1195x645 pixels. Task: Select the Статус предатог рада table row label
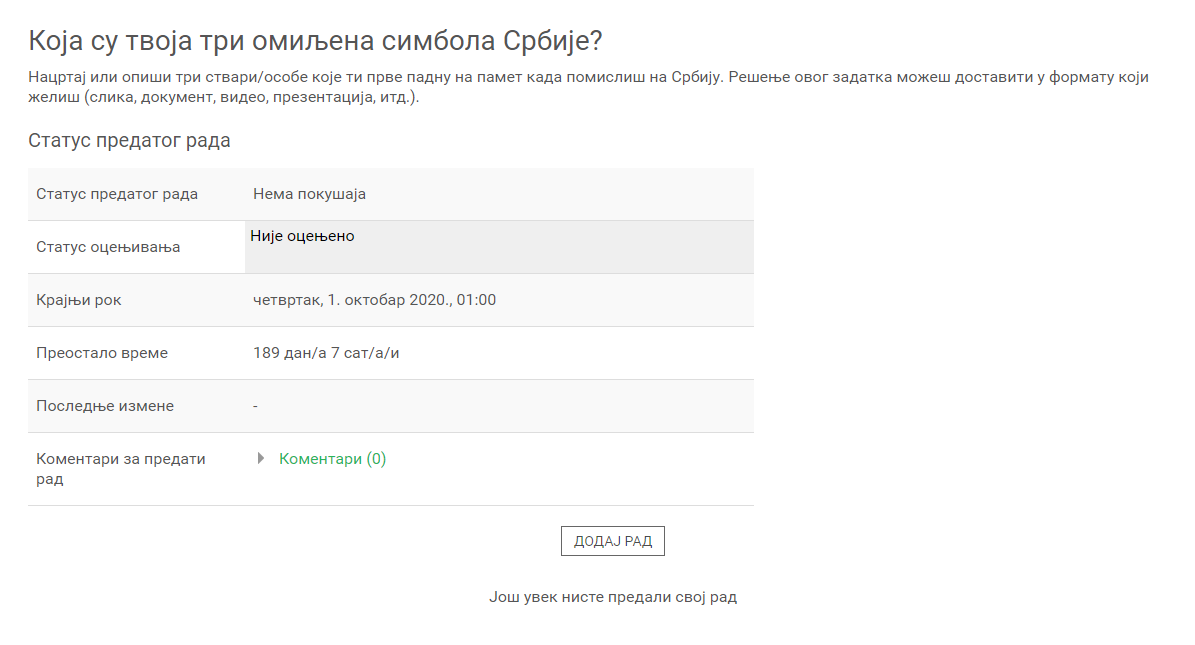click(117, 194)
